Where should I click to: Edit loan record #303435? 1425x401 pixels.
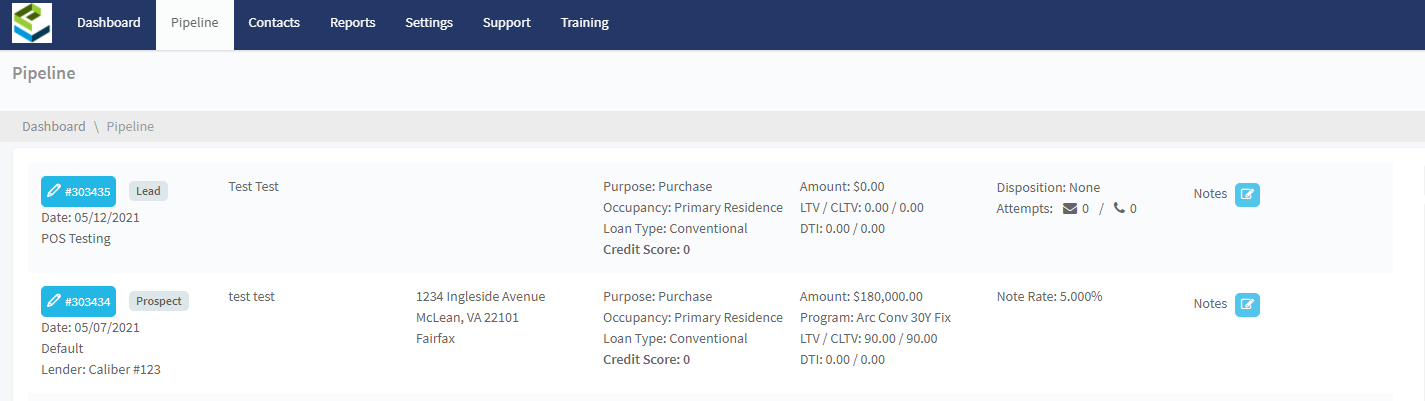coord(78,191)
